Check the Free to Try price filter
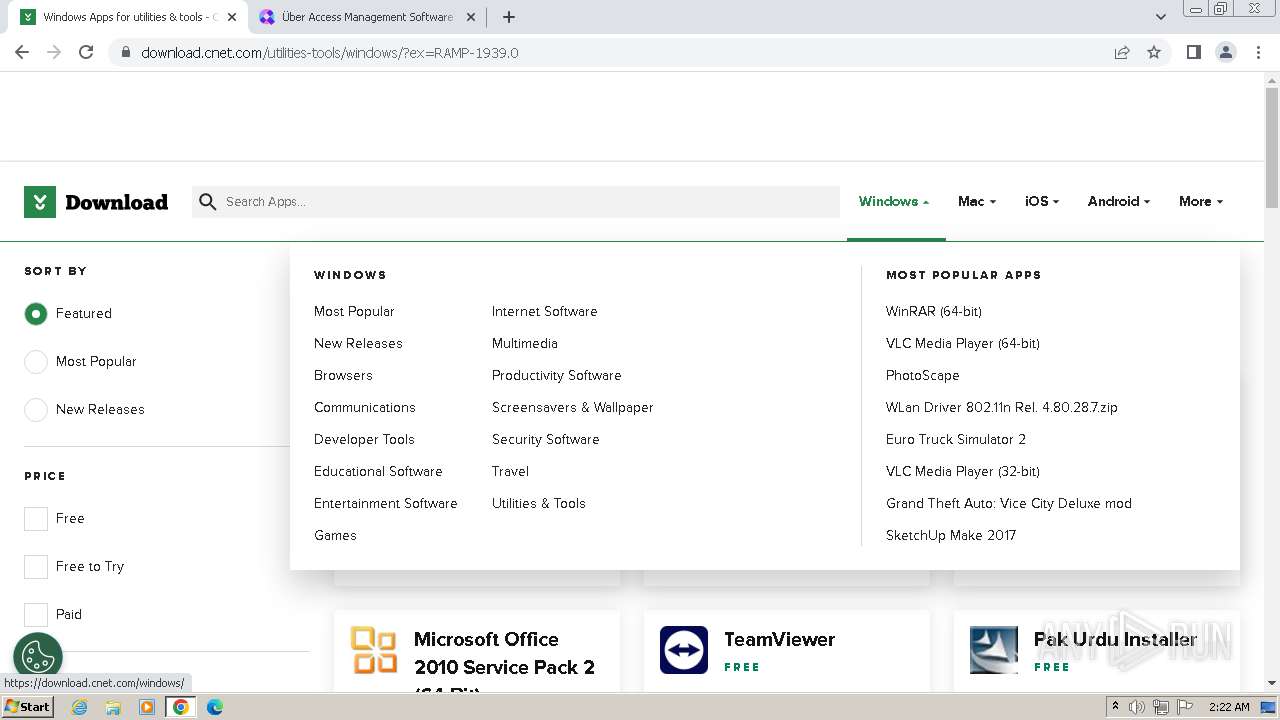Viewport: 1280px width, 720px height. 36,566
